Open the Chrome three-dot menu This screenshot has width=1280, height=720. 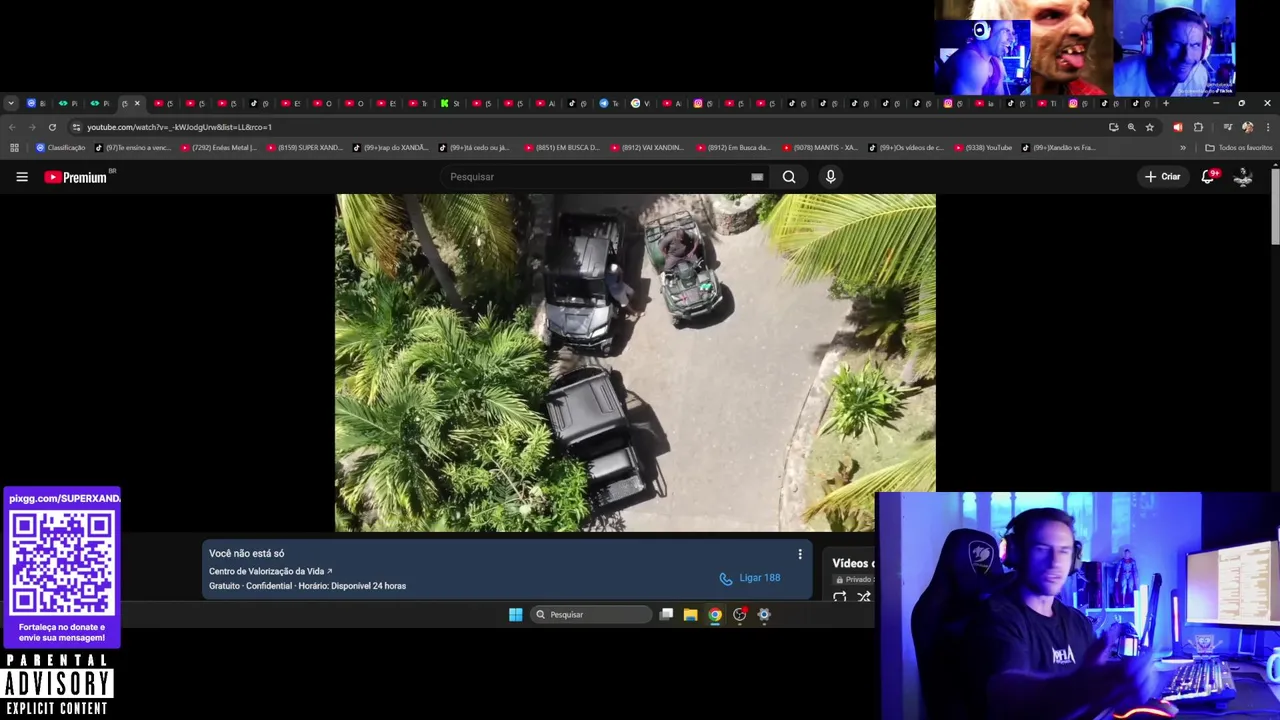(1268, 127)
